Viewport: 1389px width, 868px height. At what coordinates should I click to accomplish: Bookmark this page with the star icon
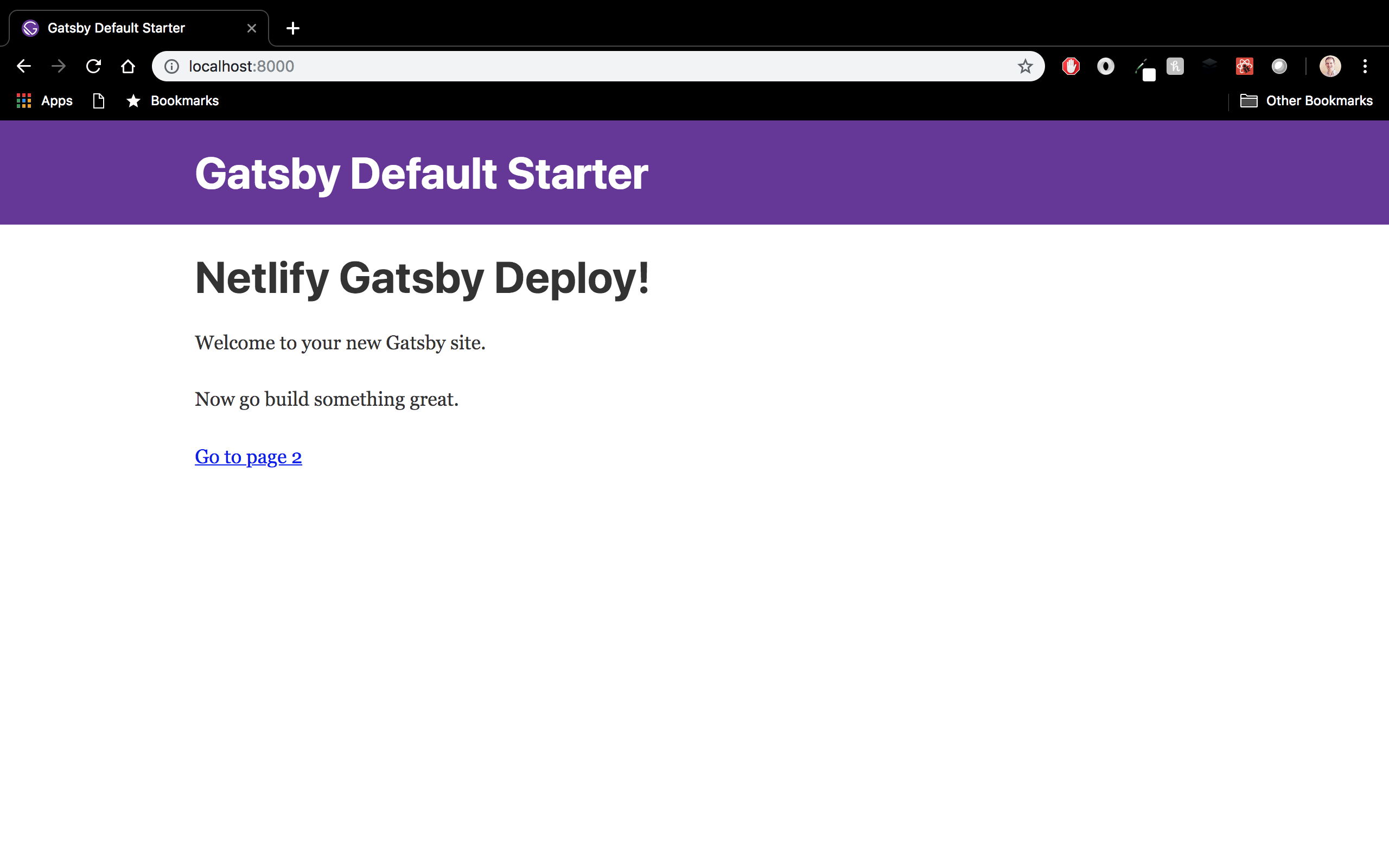(1025, 67)
